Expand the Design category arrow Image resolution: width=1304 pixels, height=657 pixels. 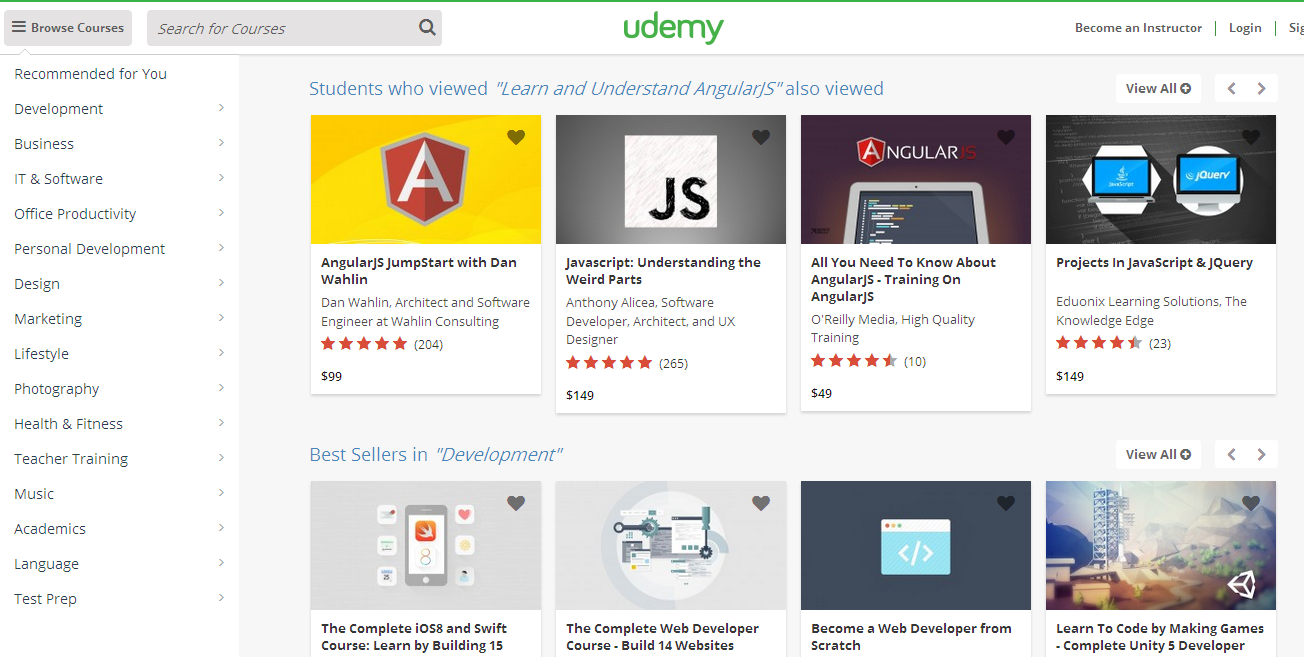(221, 283)
